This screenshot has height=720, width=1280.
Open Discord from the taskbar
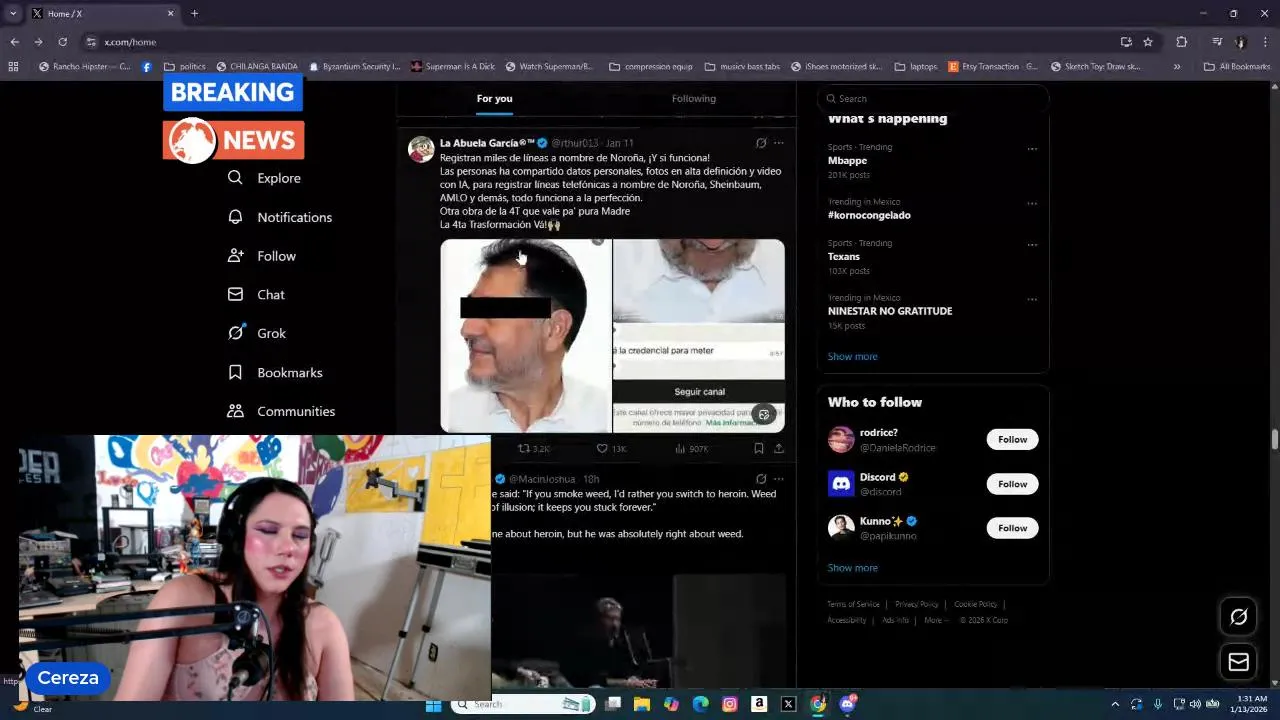[x=848, y=704]
